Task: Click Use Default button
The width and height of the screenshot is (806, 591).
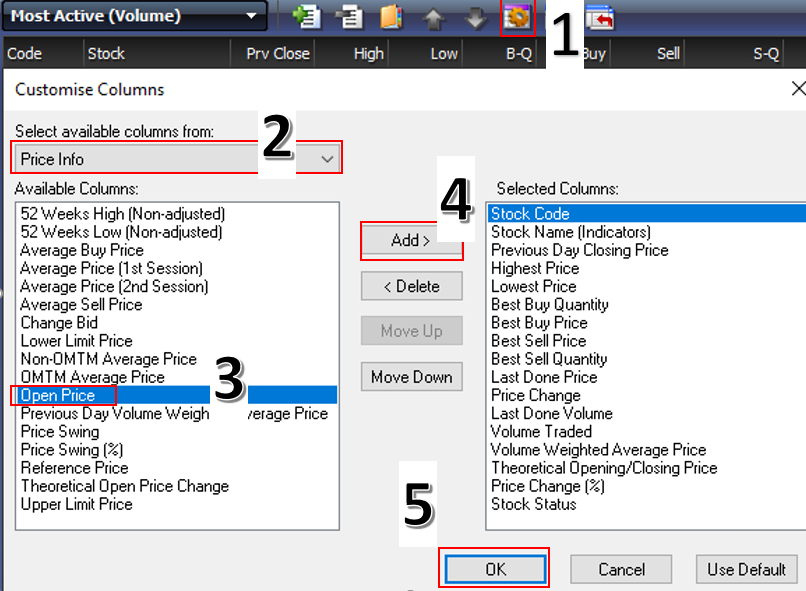Action: (746, 569)
